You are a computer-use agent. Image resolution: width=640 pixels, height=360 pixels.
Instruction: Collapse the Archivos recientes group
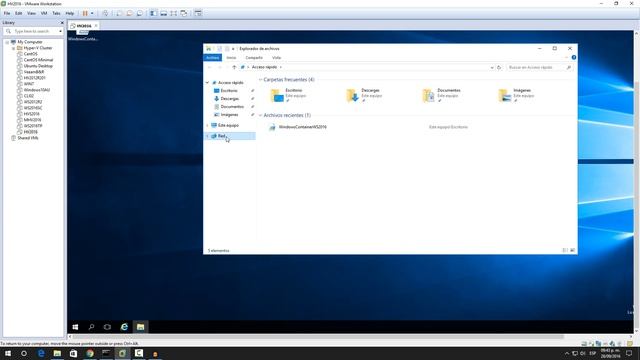click(260, 116)
